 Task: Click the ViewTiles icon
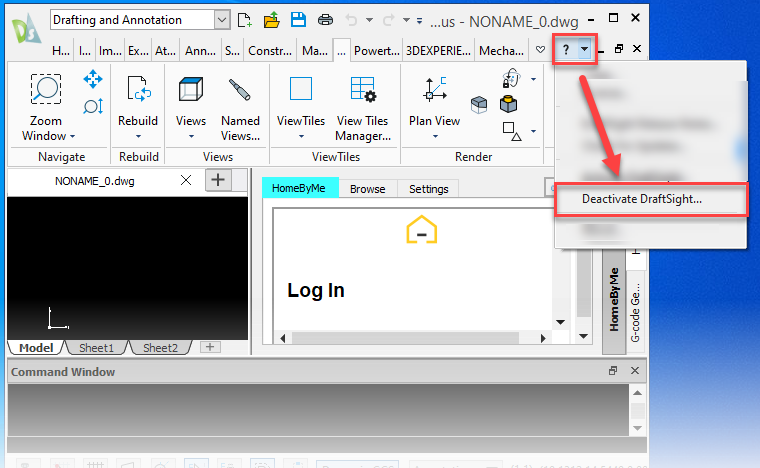click(x=301, y=90)
